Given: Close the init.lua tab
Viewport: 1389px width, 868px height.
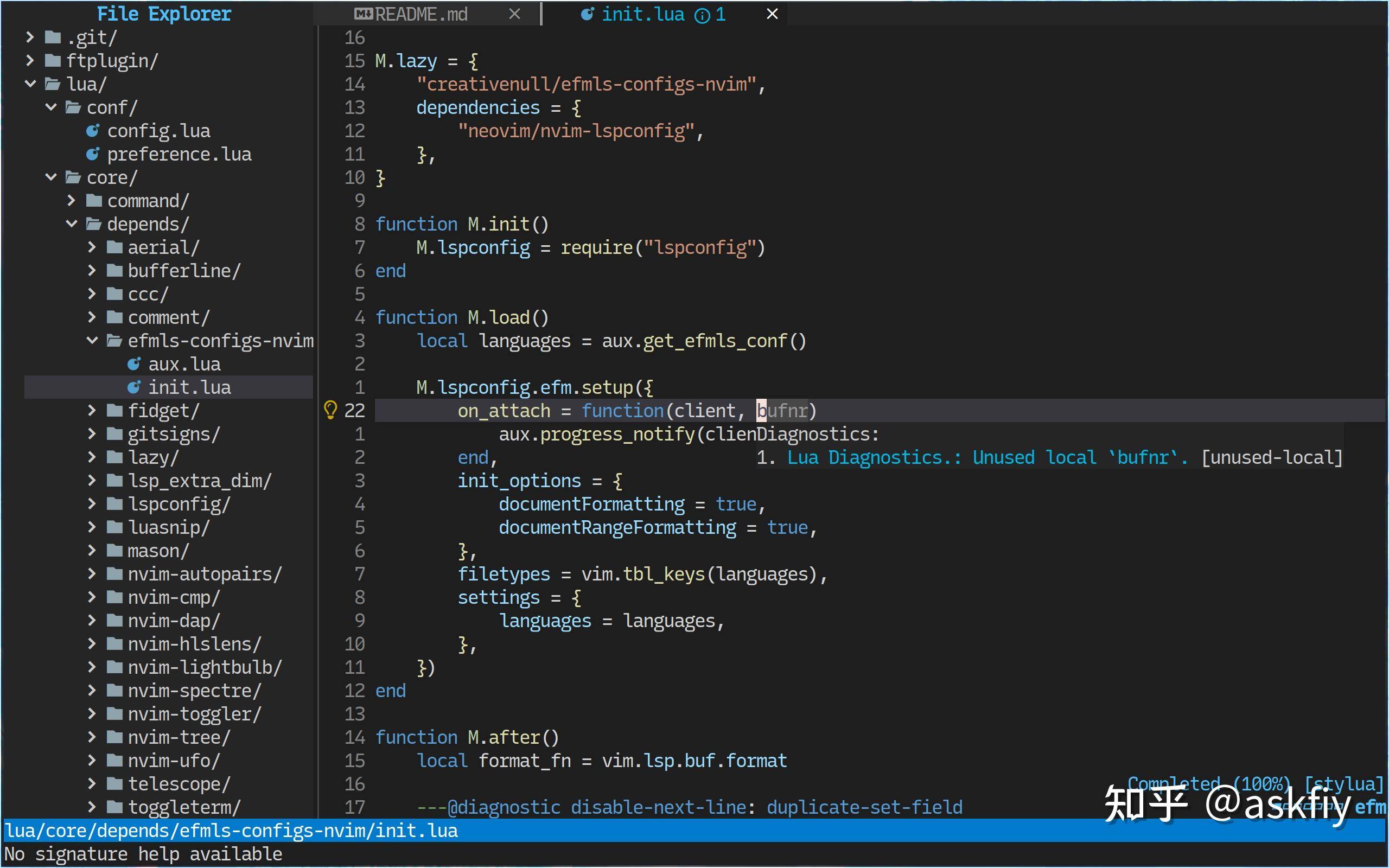Looking at the screenshot, I should coord(773,14).
